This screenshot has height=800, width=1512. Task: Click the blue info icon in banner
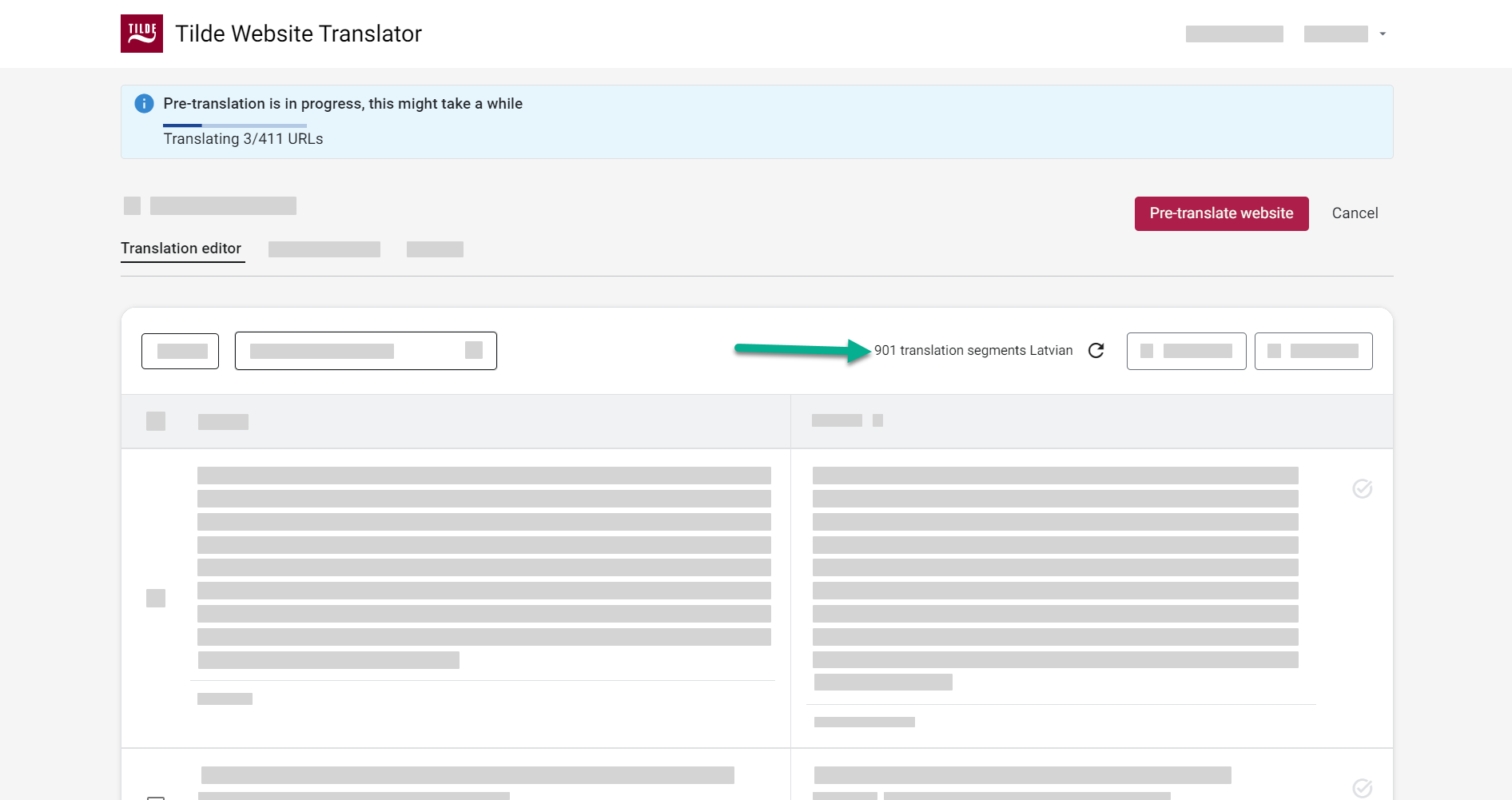click(144, 104)
